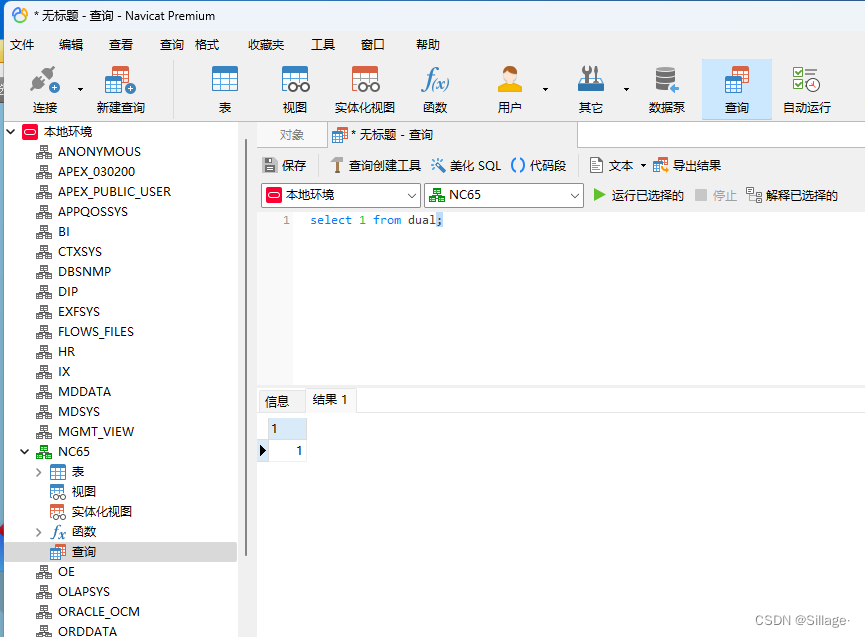Open the 查询 menu in menu bar

[172, 45]
